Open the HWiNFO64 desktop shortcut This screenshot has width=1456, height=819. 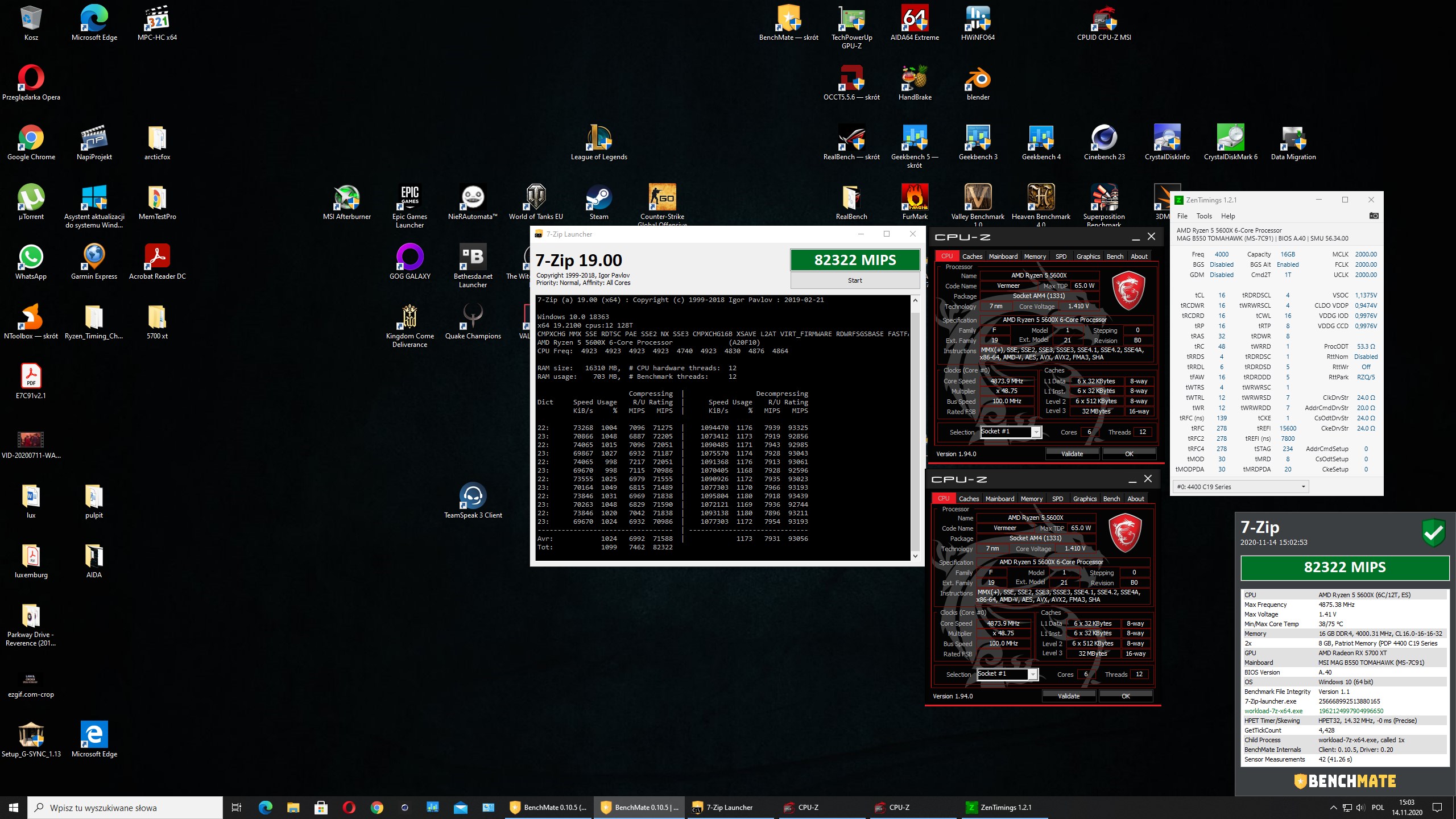tap(978, 23)
